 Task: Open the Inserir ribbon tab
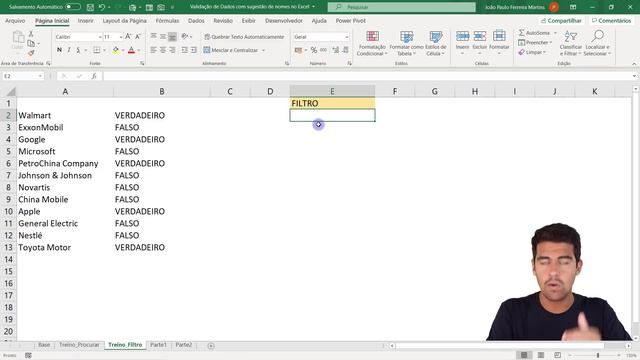[x=85, y=20]
